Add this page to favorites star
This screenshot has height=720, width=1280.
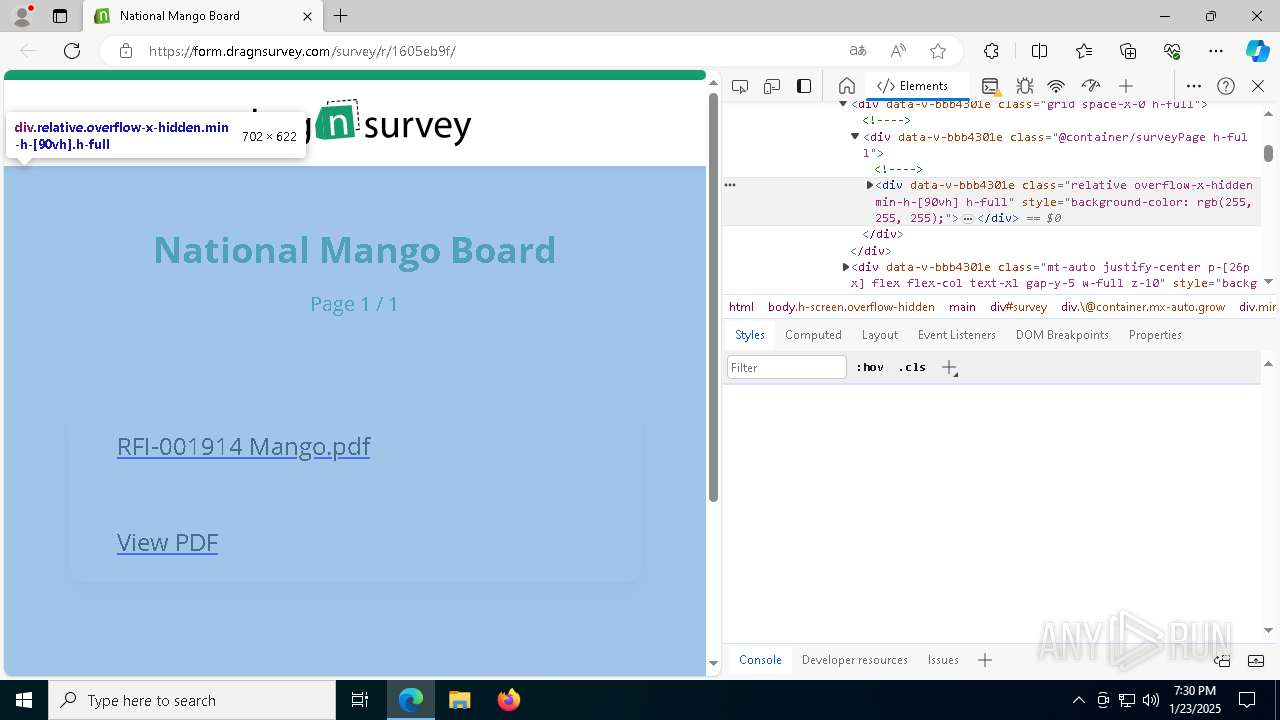938,51
